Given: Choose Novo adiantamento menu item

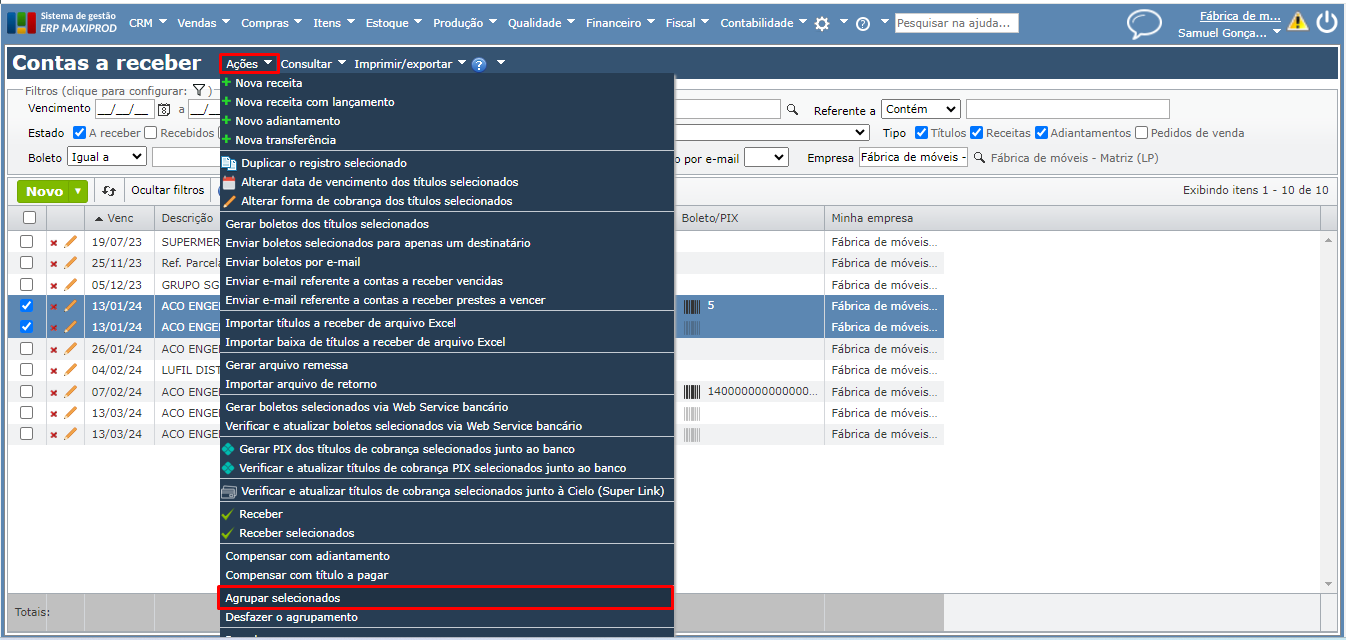Looking at the screenshot, I should tap(288, 121).
